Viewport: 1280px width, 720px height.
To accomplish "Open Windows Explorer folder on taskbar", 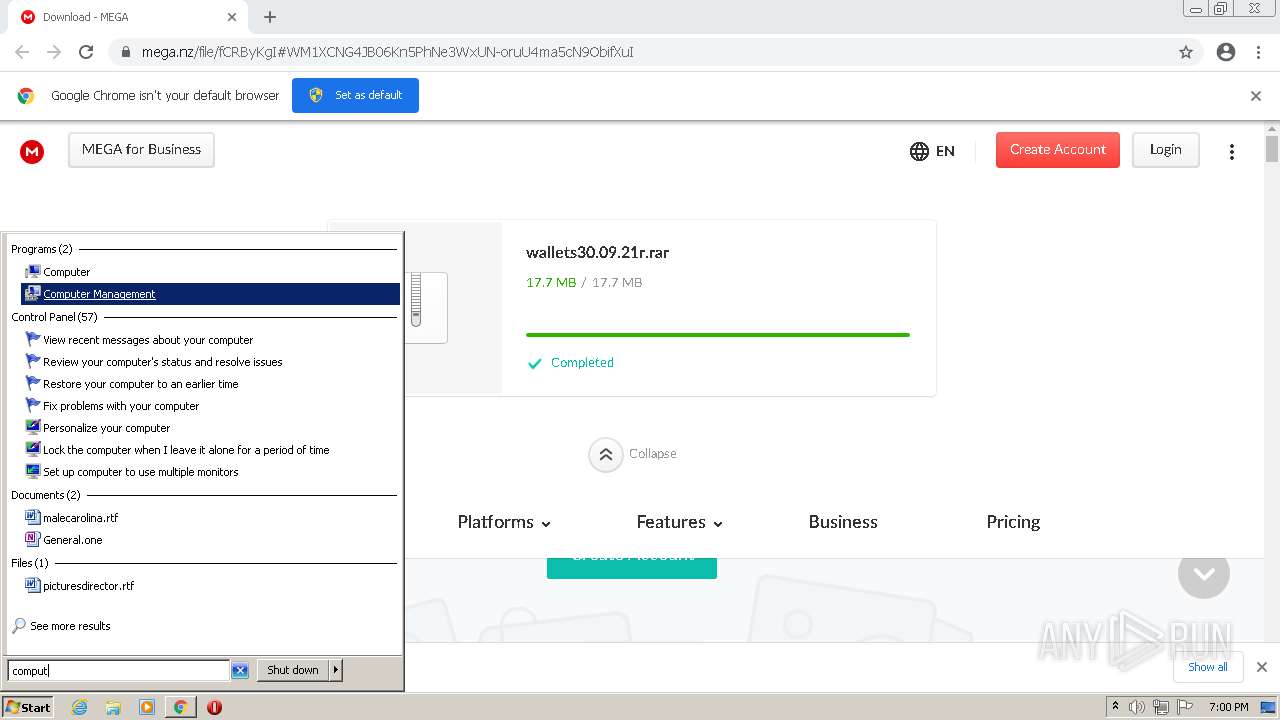I will point(113,707).
